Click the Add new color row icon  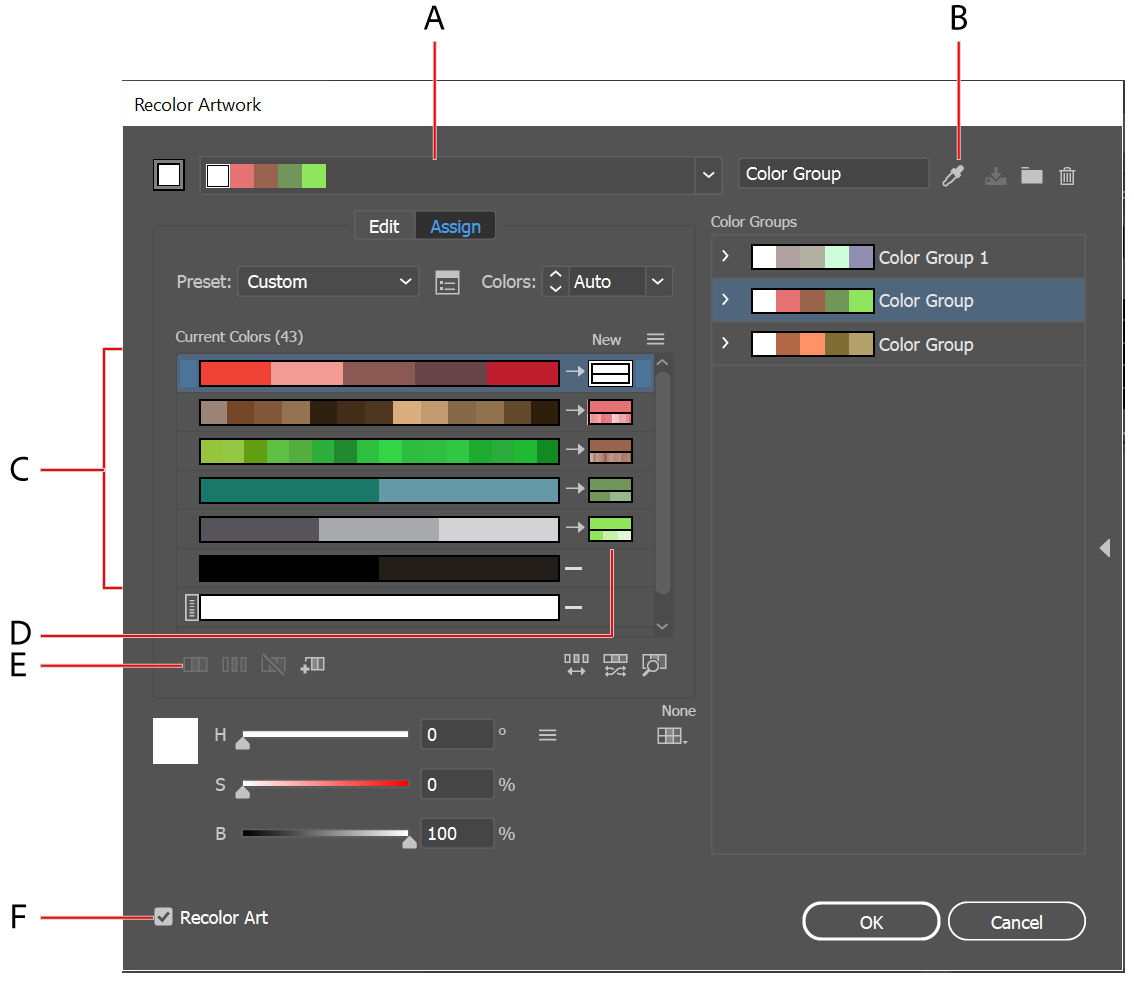(313, 663)
